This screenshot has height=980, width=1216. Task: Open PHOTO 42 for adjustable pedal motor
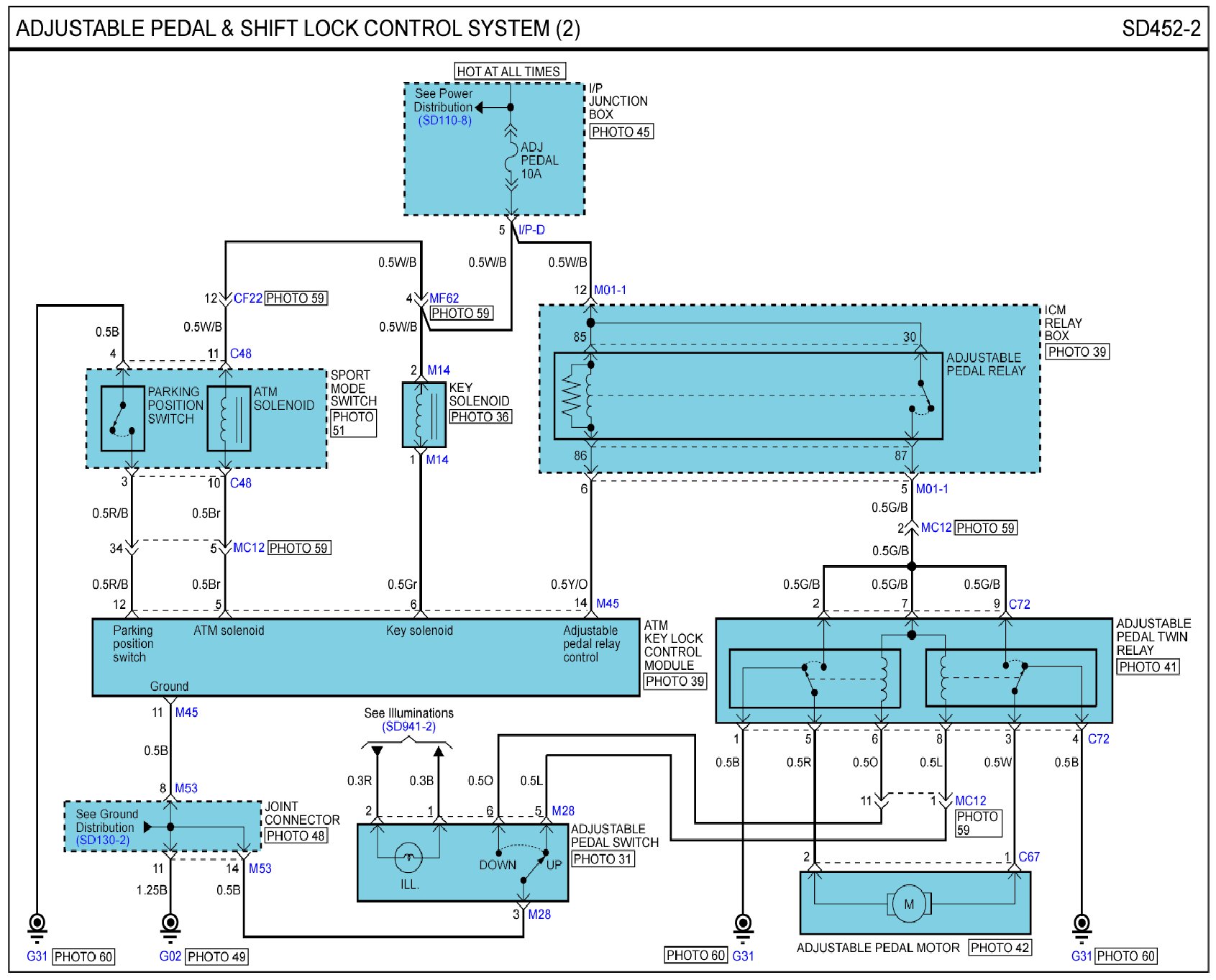point(1000,947)
